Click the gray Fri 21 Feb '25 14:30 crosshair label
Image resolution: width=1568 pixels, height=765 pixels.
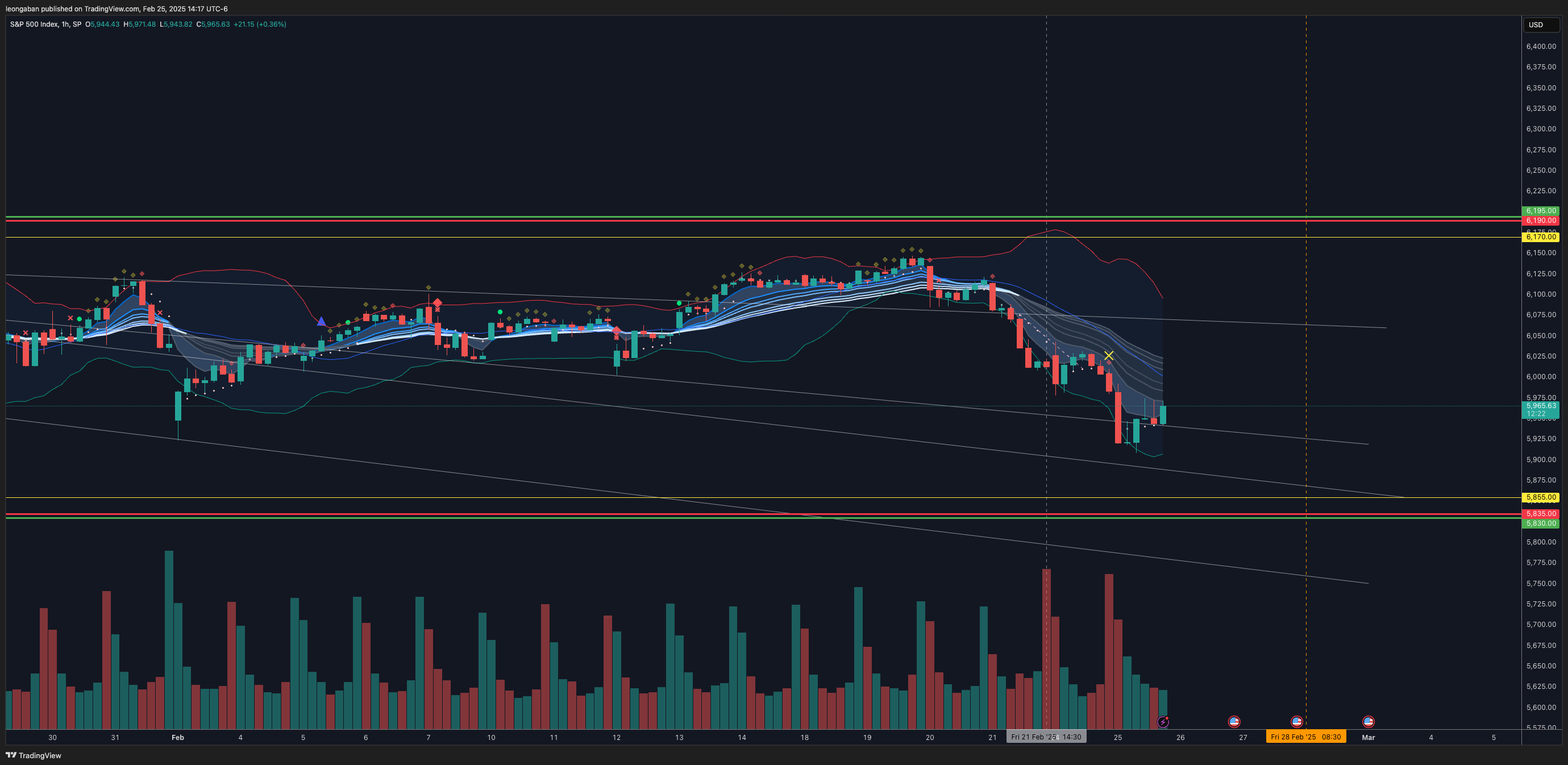coord(1046,737)
